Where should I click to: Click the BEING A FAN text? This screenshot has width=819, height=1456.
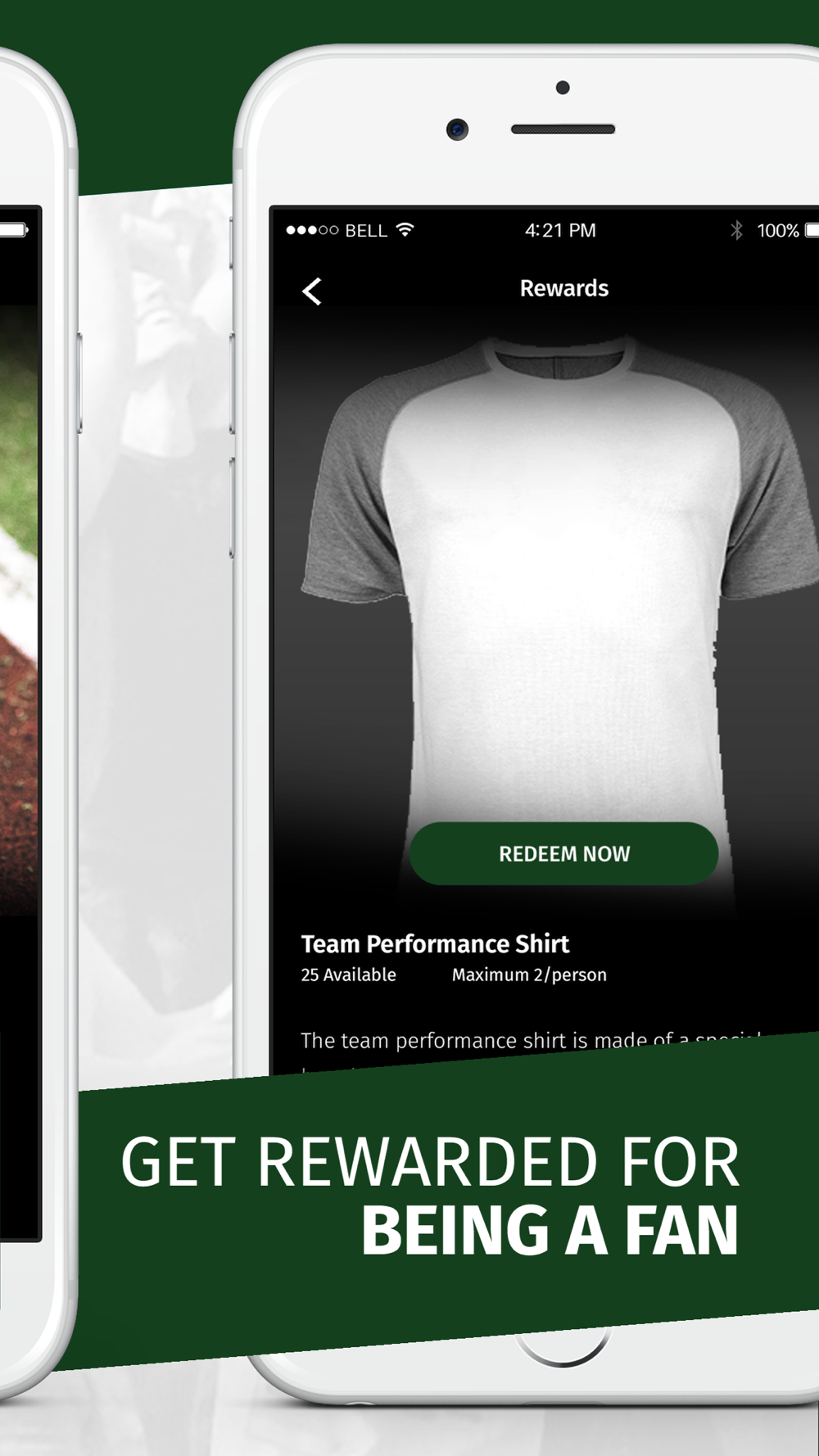pyautogui.click(x=550, y=1230)
